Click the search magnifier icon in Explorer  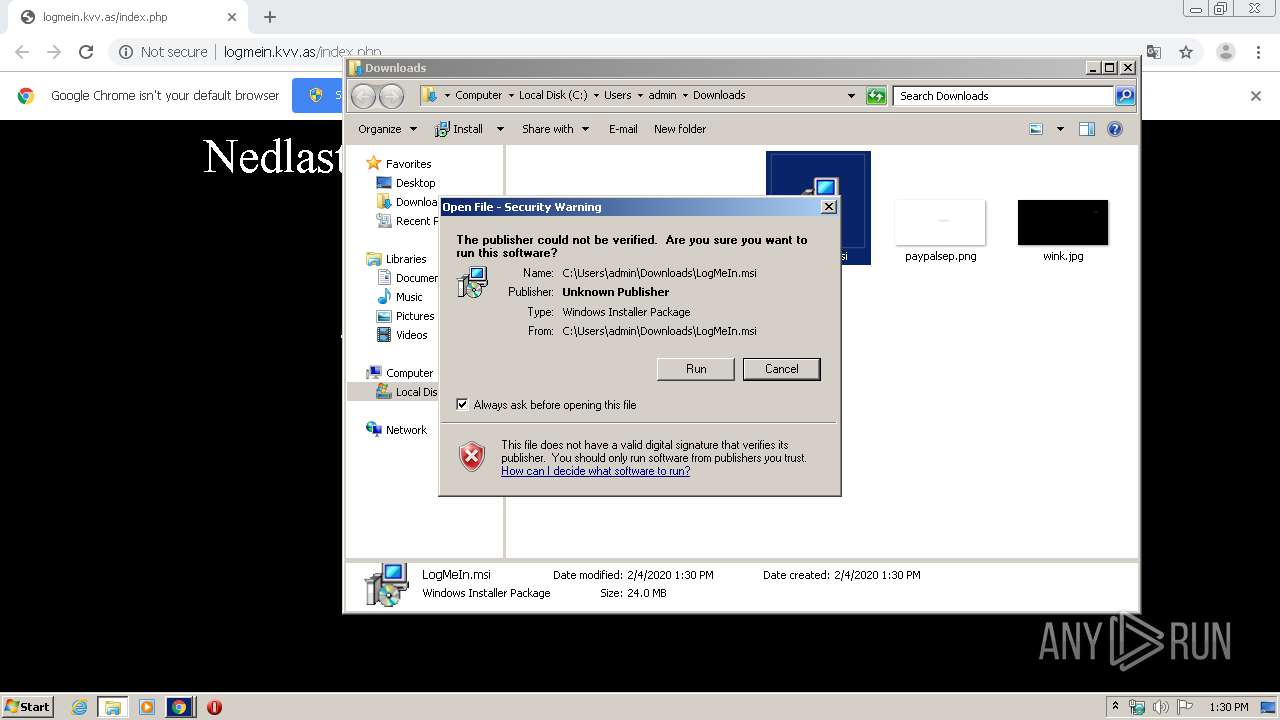(1125, 96)
